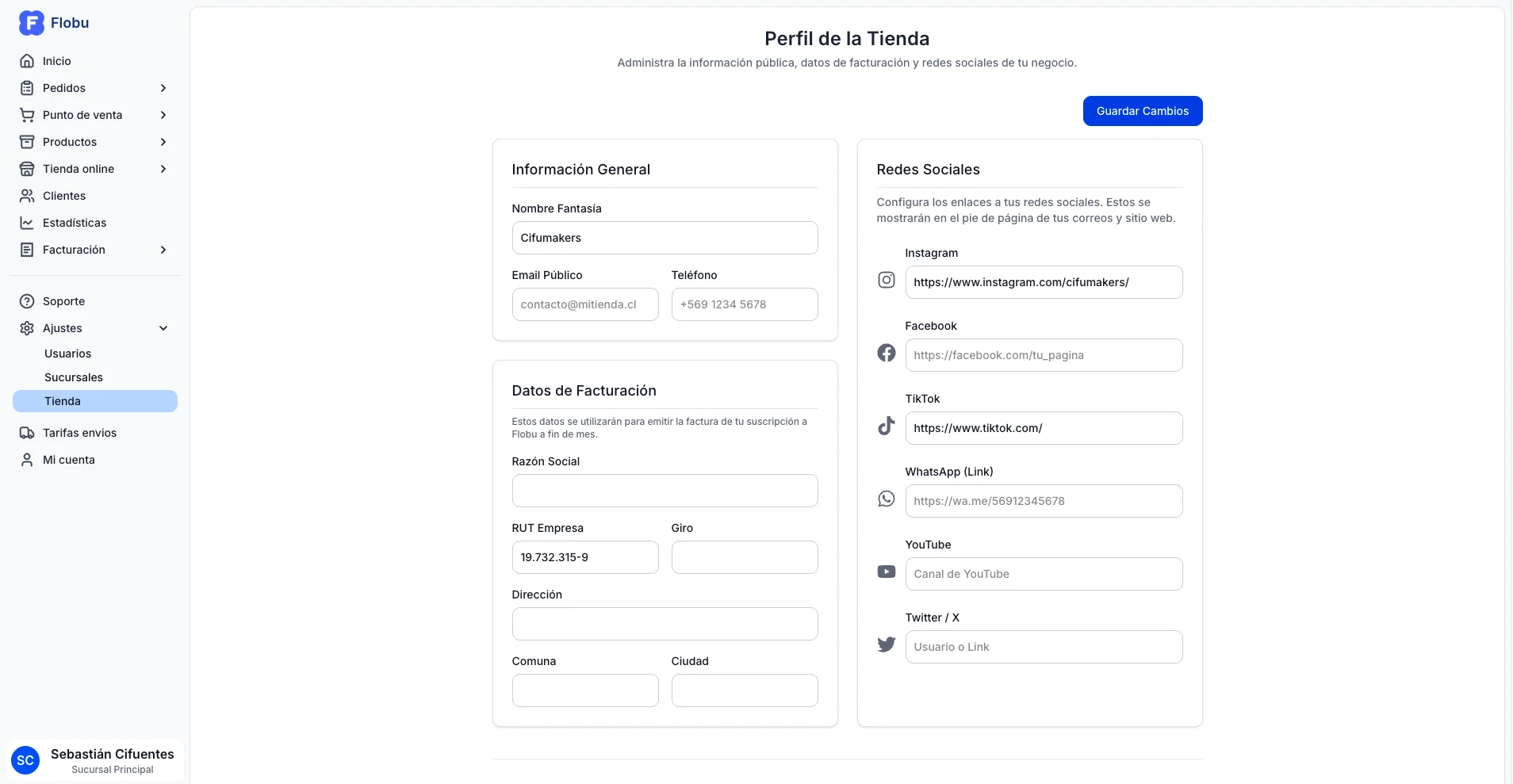Collapse the Ajustes section chevron
This screenshot has height=784, width=1513.
tap(163, 328)
